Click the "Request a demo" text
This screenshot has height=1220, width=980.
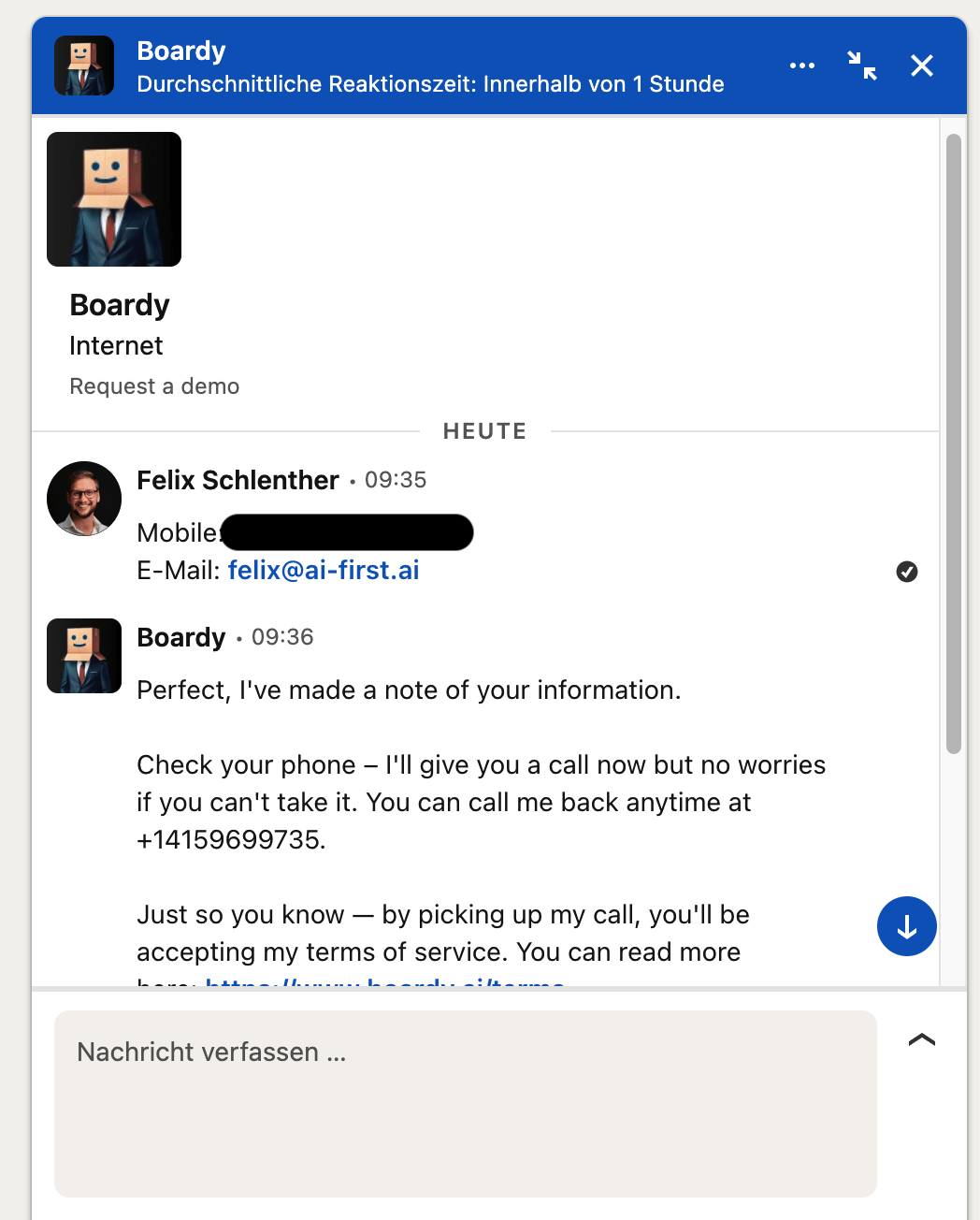(x=154, y=386)
